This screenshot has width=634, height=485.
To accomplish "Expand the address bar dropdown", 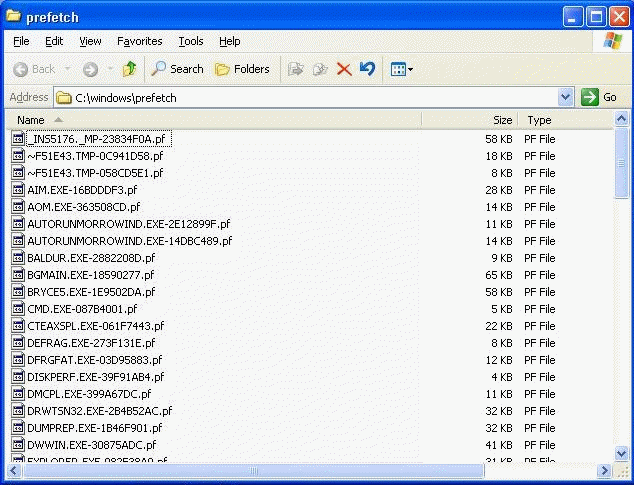I will pyautogui.click(x=565, y=97).
